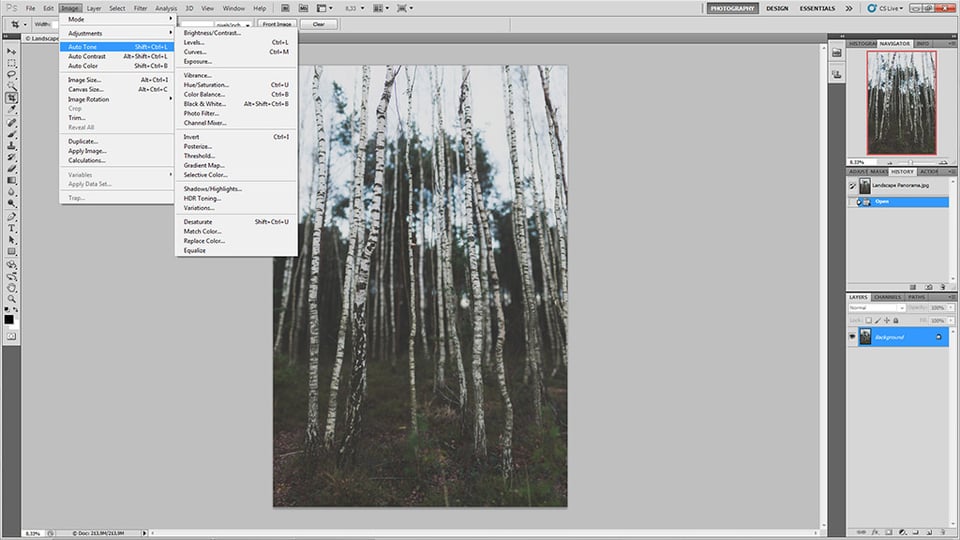
Task: Open the Filter menu
Action: (x=140, y=8)
